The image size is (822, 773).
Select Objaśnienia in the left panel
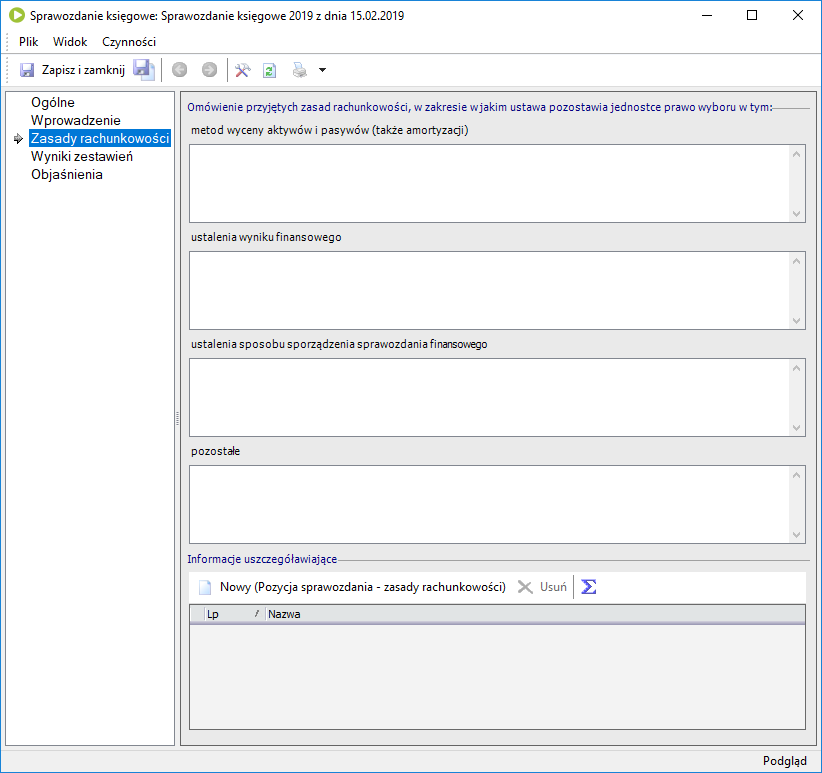click(67, 174)
